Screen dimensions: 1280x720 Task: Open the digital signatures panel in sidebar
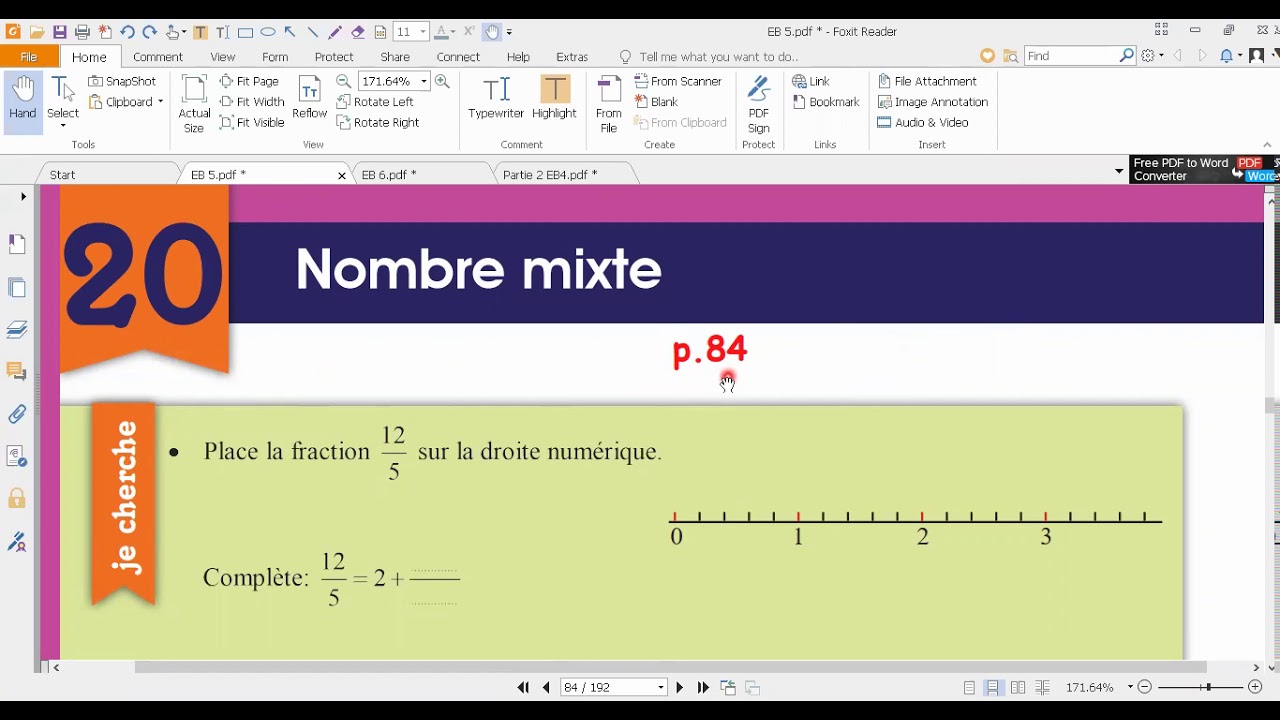[x=17, y=542]
